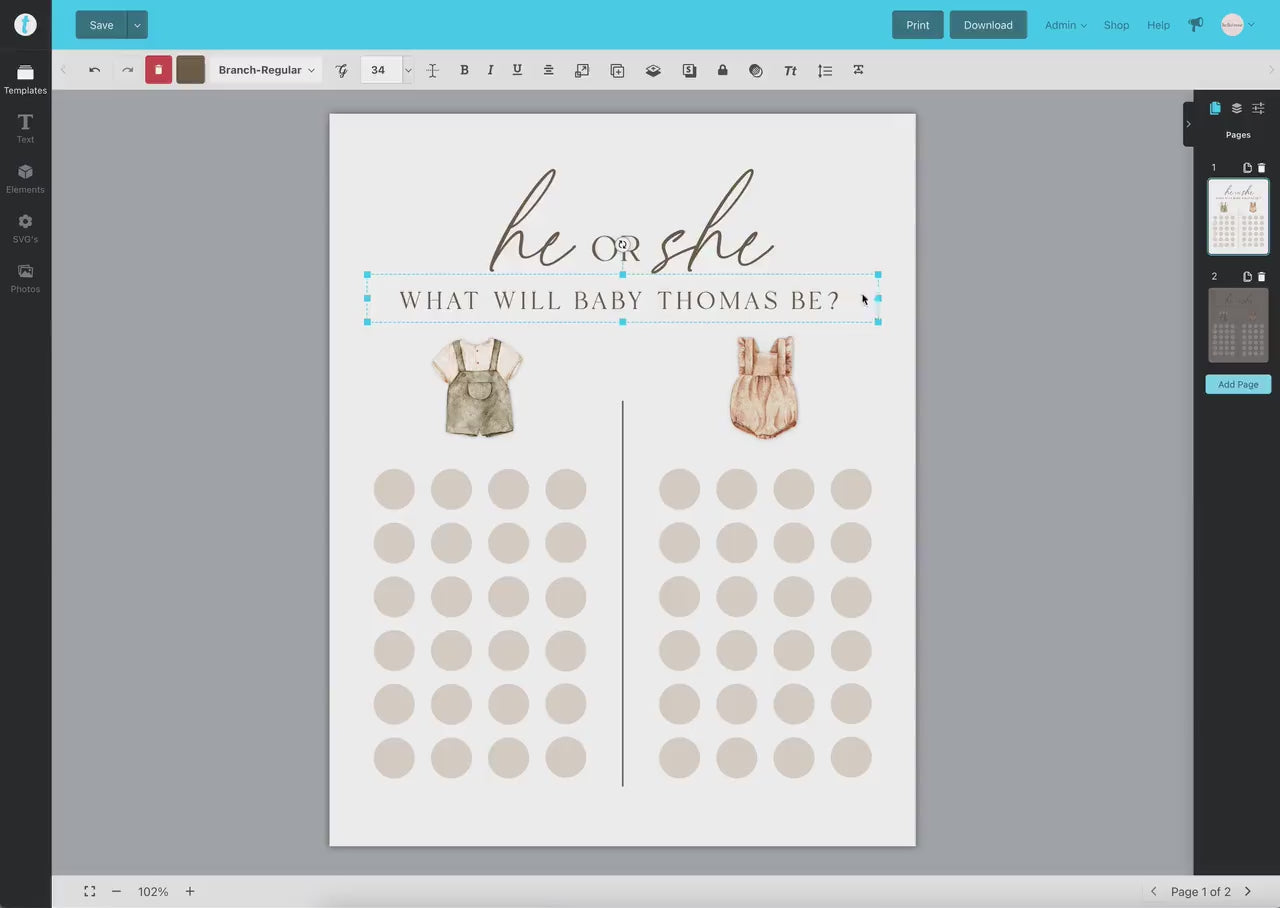Select the boy overalls outfit image
Screen dimensions: 1280x908
click(x=478, y=387)
